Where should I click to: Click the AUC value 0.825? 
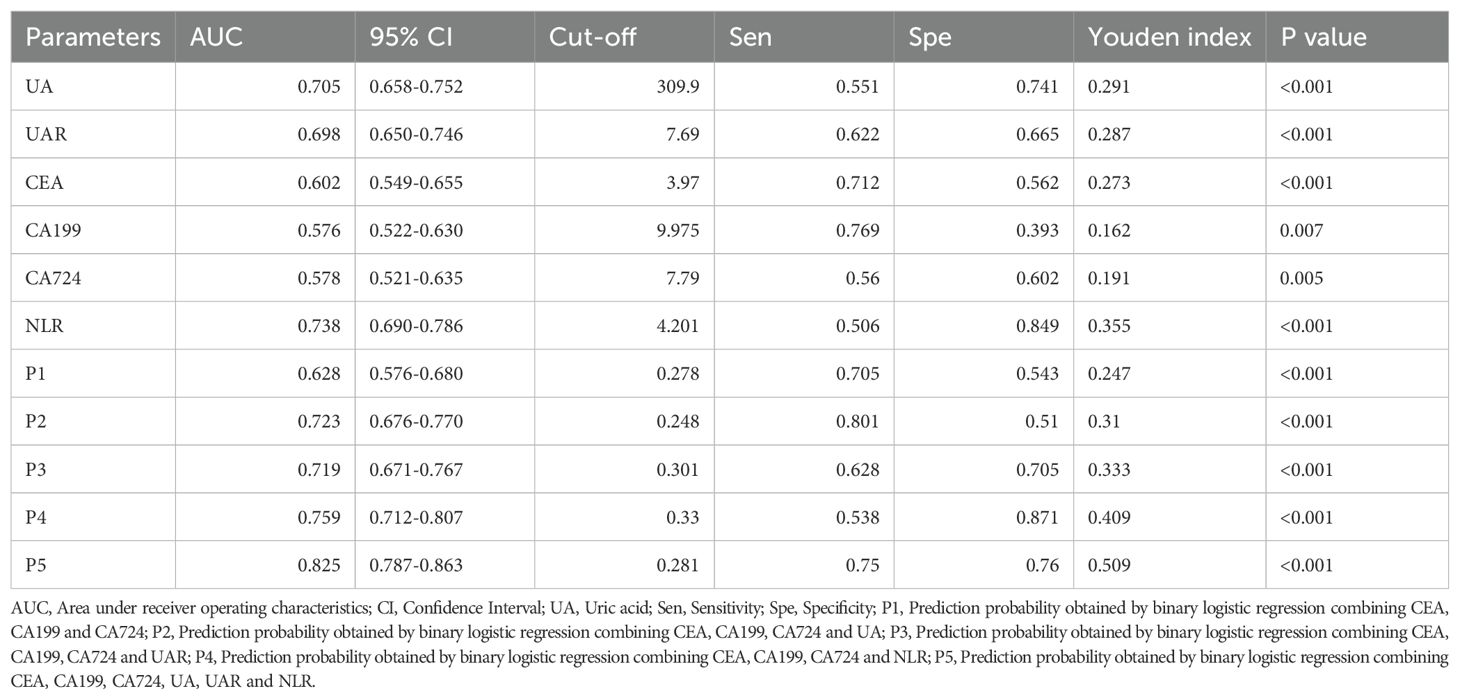320,565
